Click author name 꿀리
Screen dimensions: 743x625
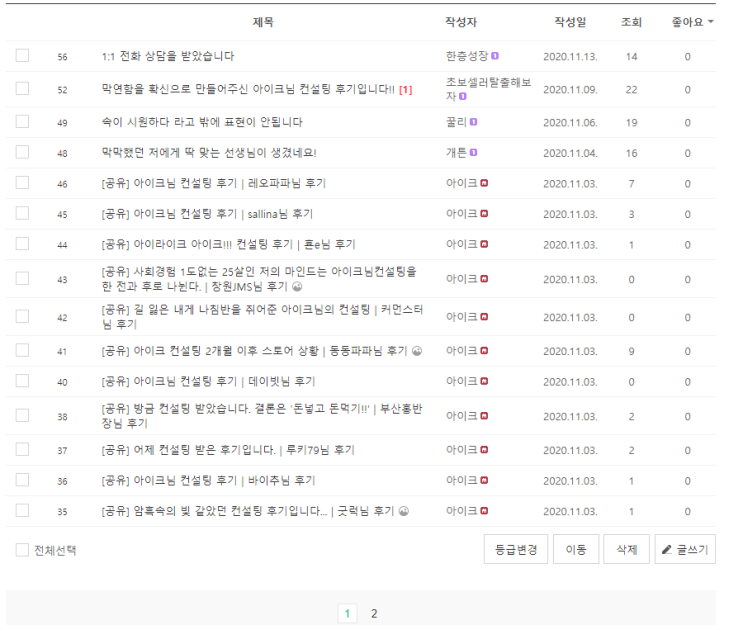[456, 122]
